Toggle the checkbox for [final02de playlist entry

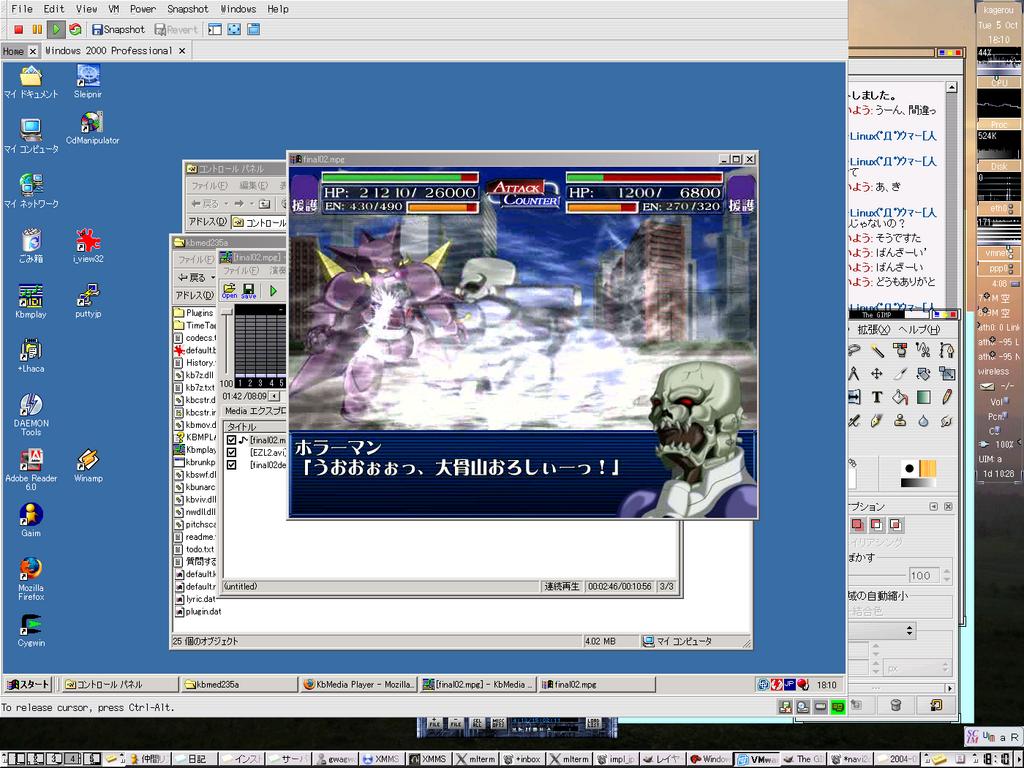click(231, 465)
